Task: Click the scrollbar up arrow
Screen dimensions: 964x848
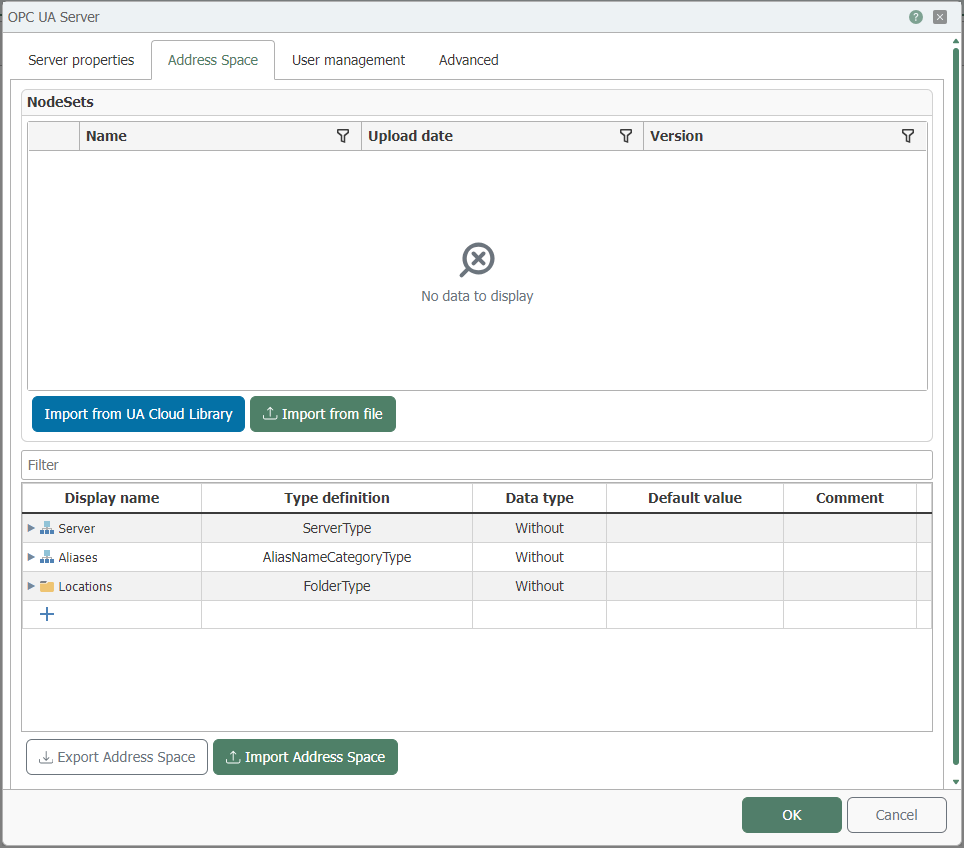Action: pos(955,41)
